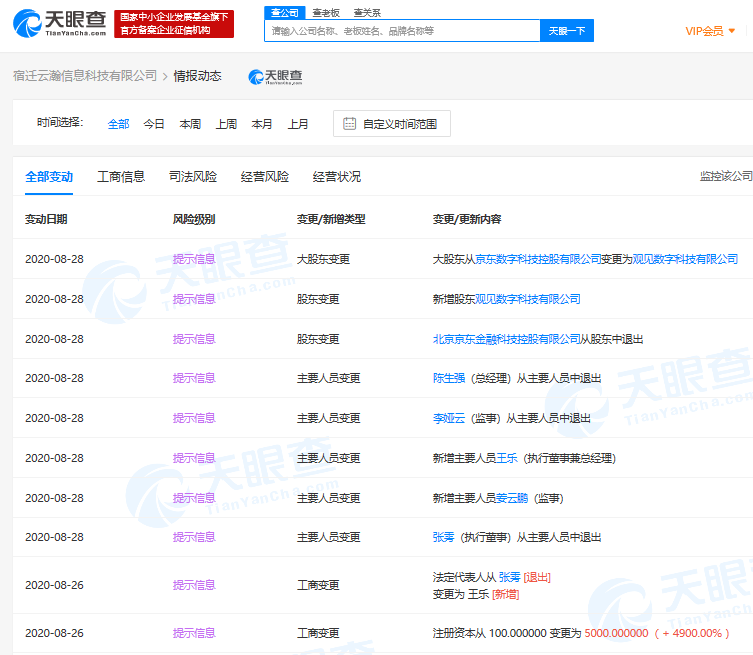753x655 pixels.
Task: Select the 本周 time filter
Action: [x=190, y=124]
